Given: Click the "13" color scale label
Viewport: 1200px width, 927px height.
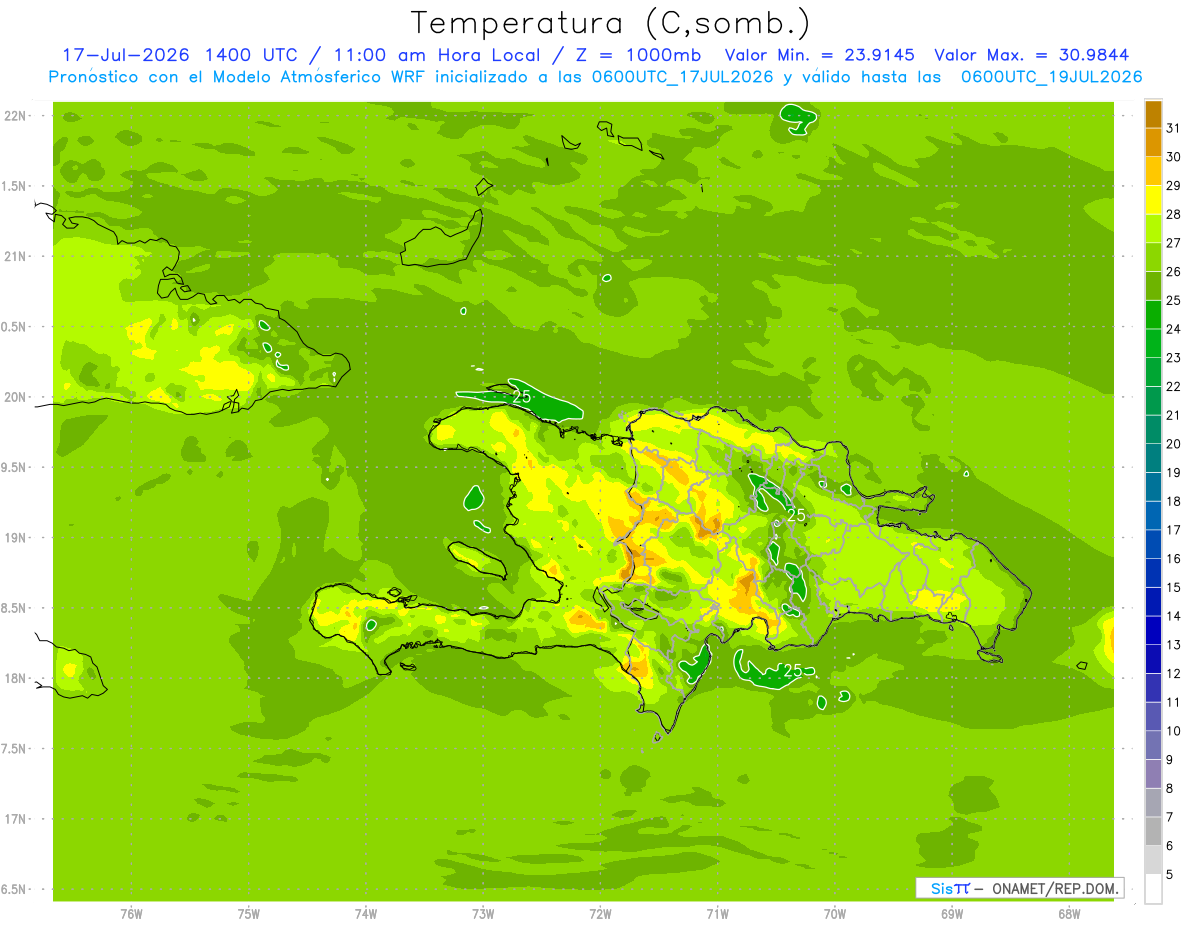Looking at the screenshot, I should point(1174,645).
